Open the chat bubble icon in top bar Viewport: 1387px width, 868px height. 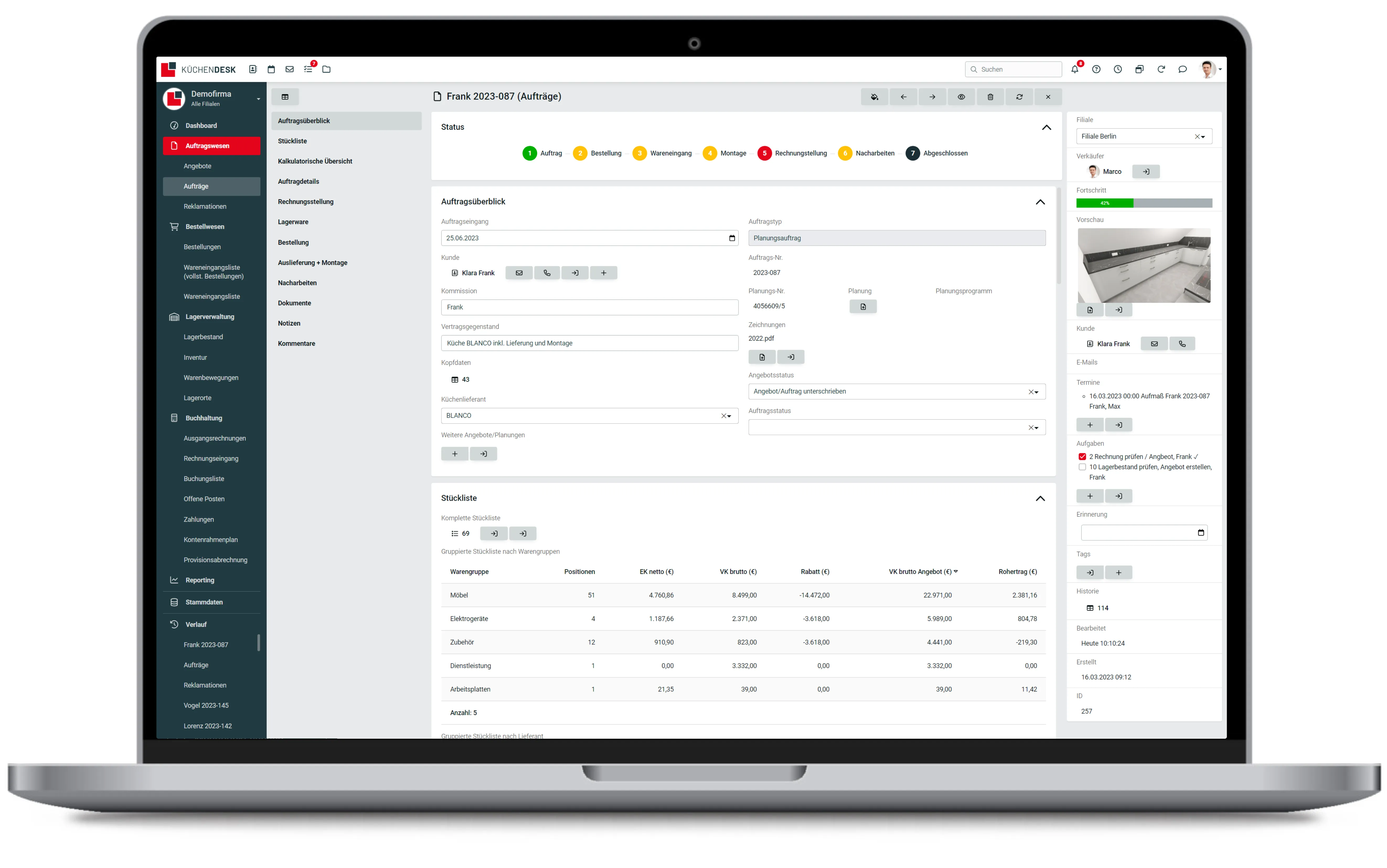point(1182,69)
